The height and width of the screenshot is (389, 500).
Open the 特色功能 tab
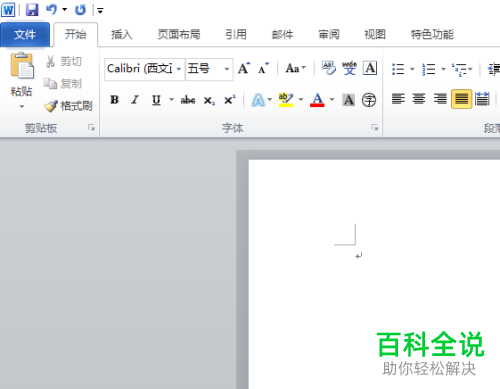click(432, 34)
